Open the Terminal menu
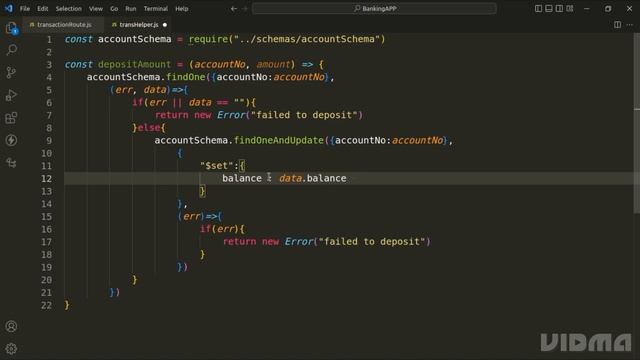640x360 pixels. pyautogui.click(x=156, y=9)
